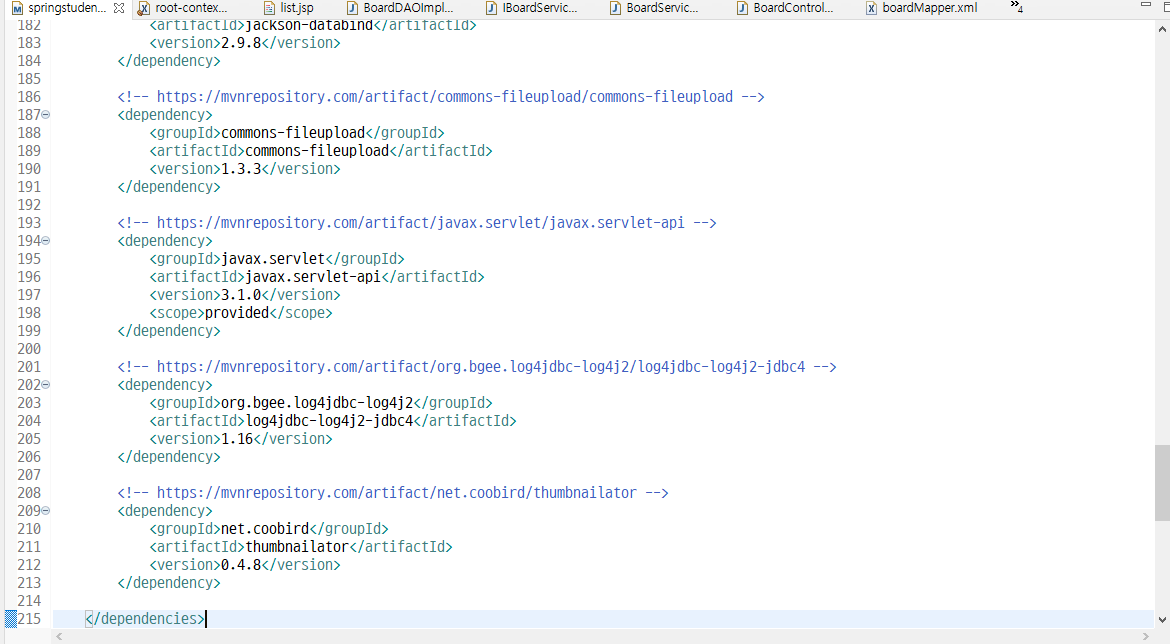The image size is (1170, 644).
Task: Click the XML icon on root-contex tab
Action: pos(144,9)
